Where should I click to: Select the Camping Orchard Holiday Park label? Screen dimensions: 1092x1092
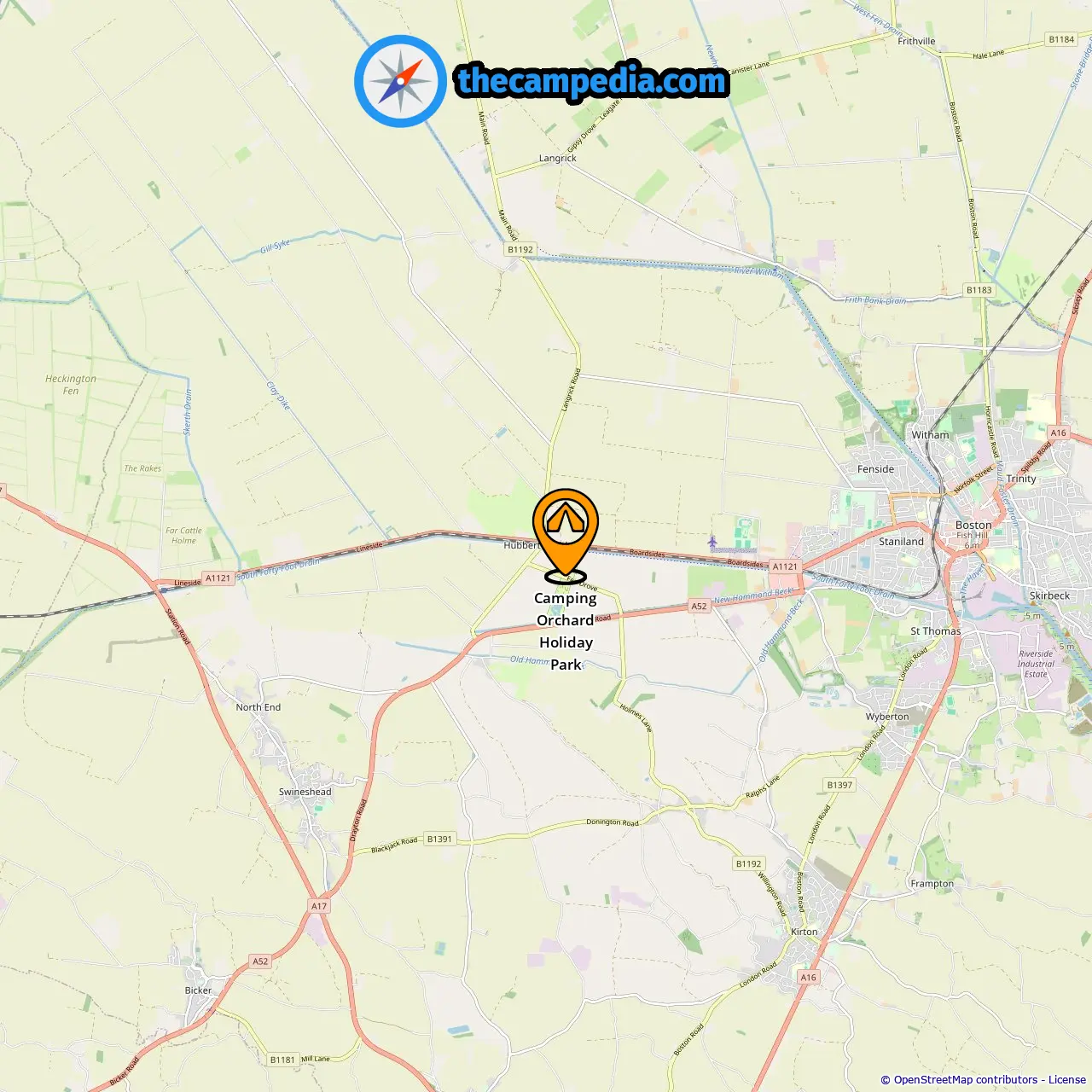[566, 631]
